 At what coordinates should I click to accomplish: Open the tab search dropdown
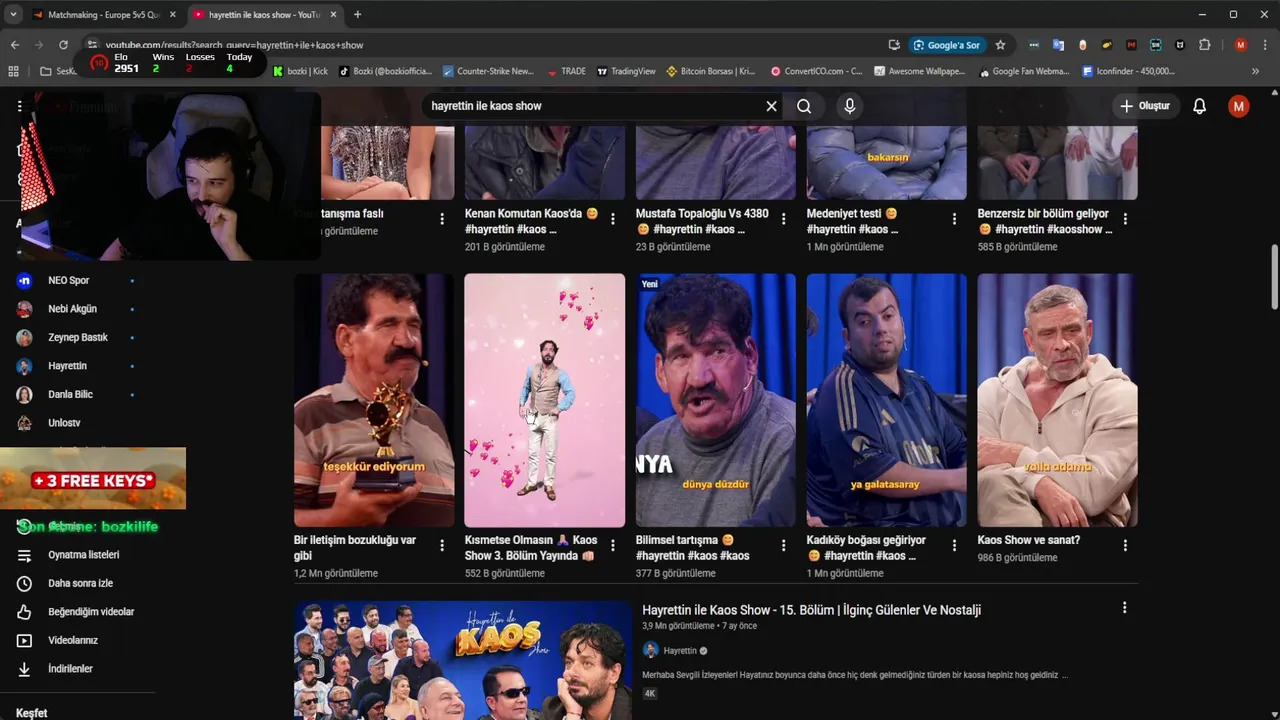pyautogui.click(x=13, y=15)
